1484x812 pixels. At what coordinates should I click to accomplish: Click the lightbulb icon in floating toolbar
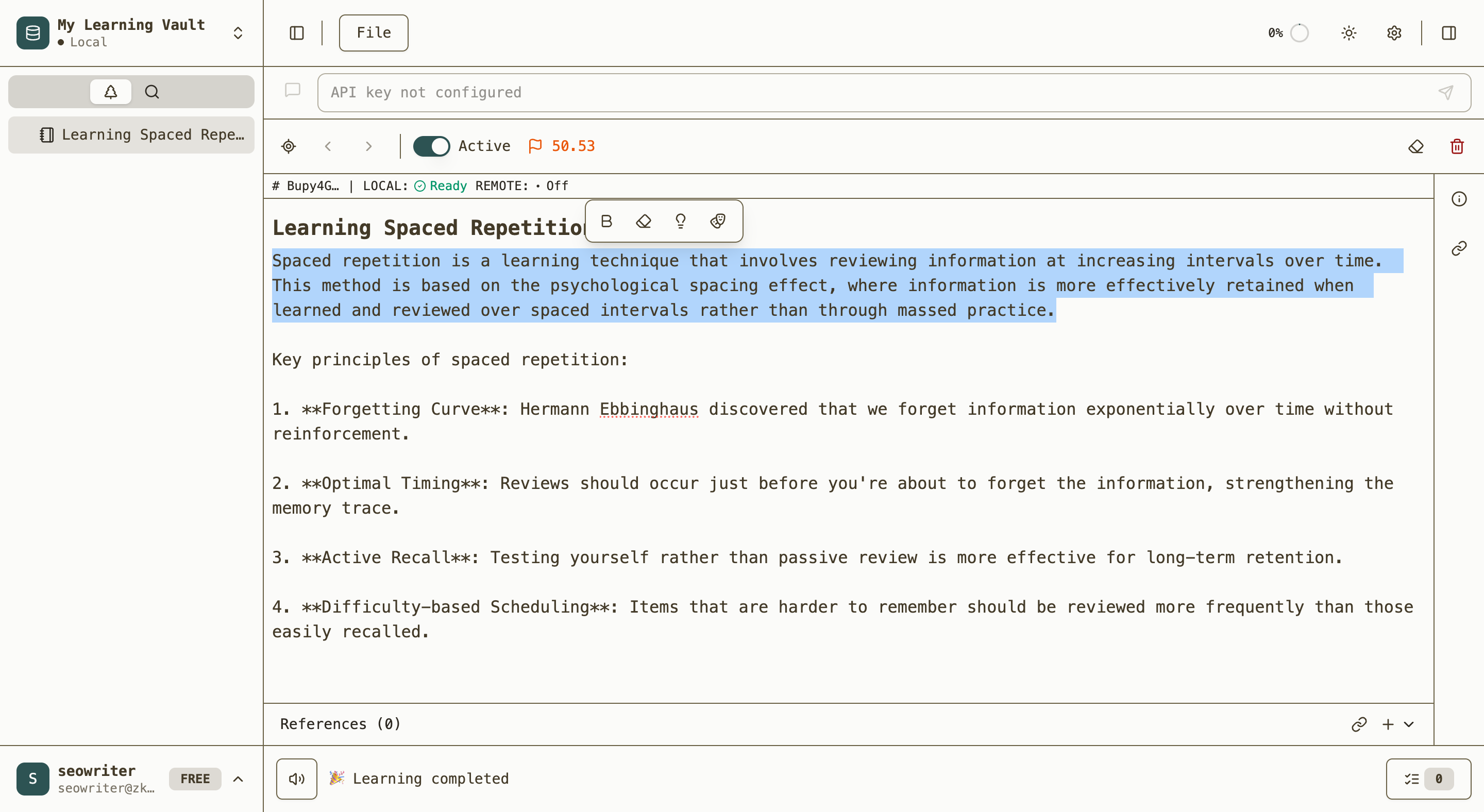(x=680, y=221)
